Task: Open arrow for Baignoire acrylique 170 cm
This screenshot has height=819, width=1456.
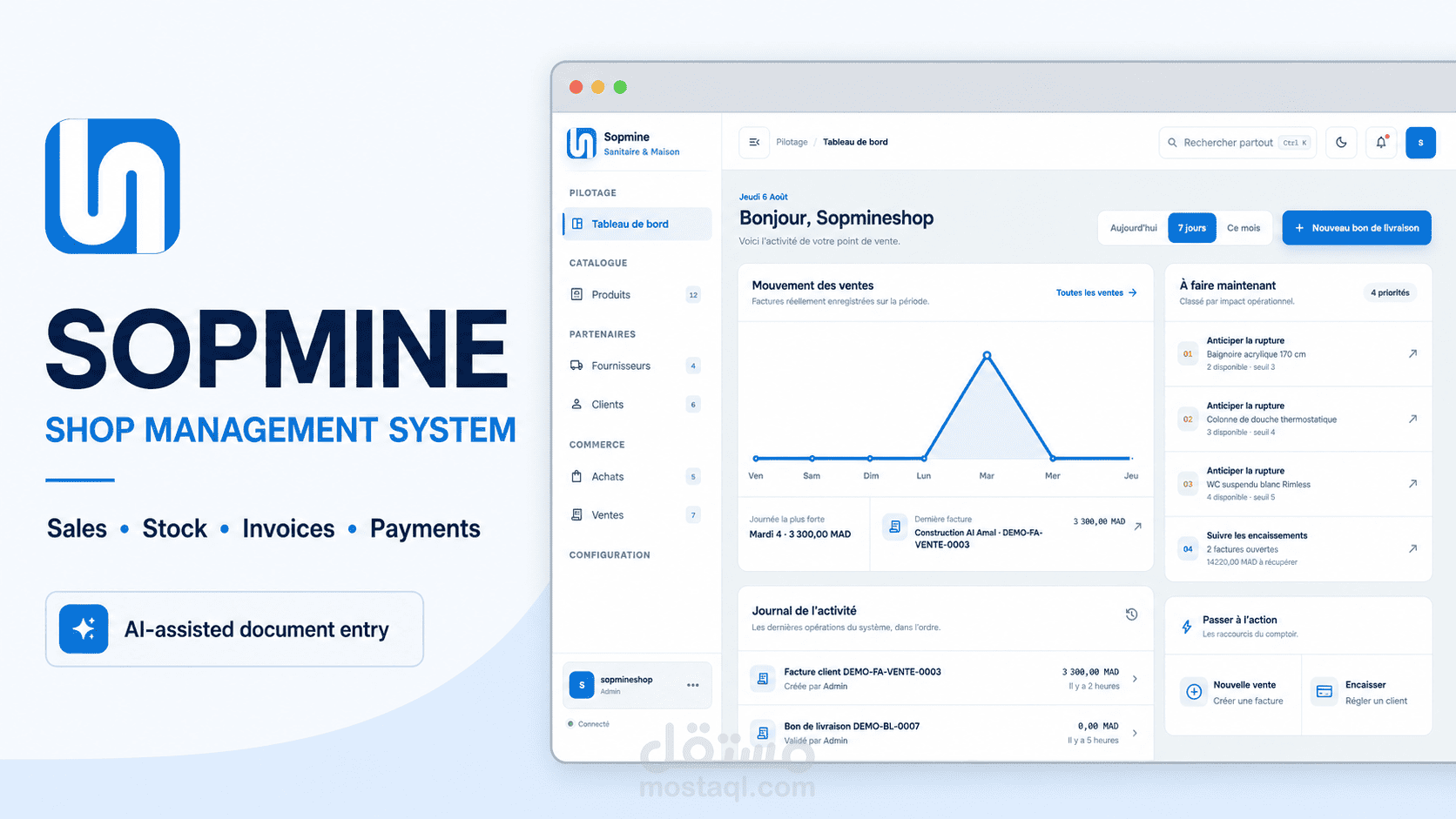Action: (x=1412, y=353)
